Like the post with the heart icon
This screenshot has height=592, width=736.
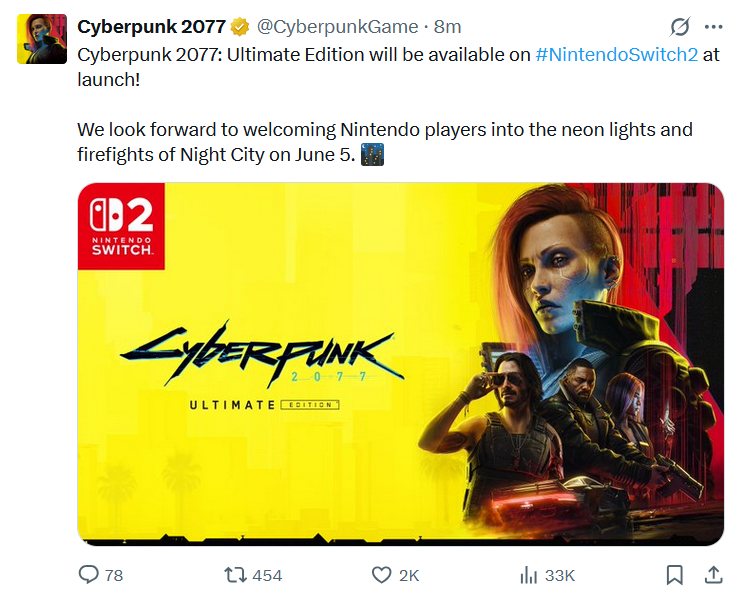coord(381,575)
